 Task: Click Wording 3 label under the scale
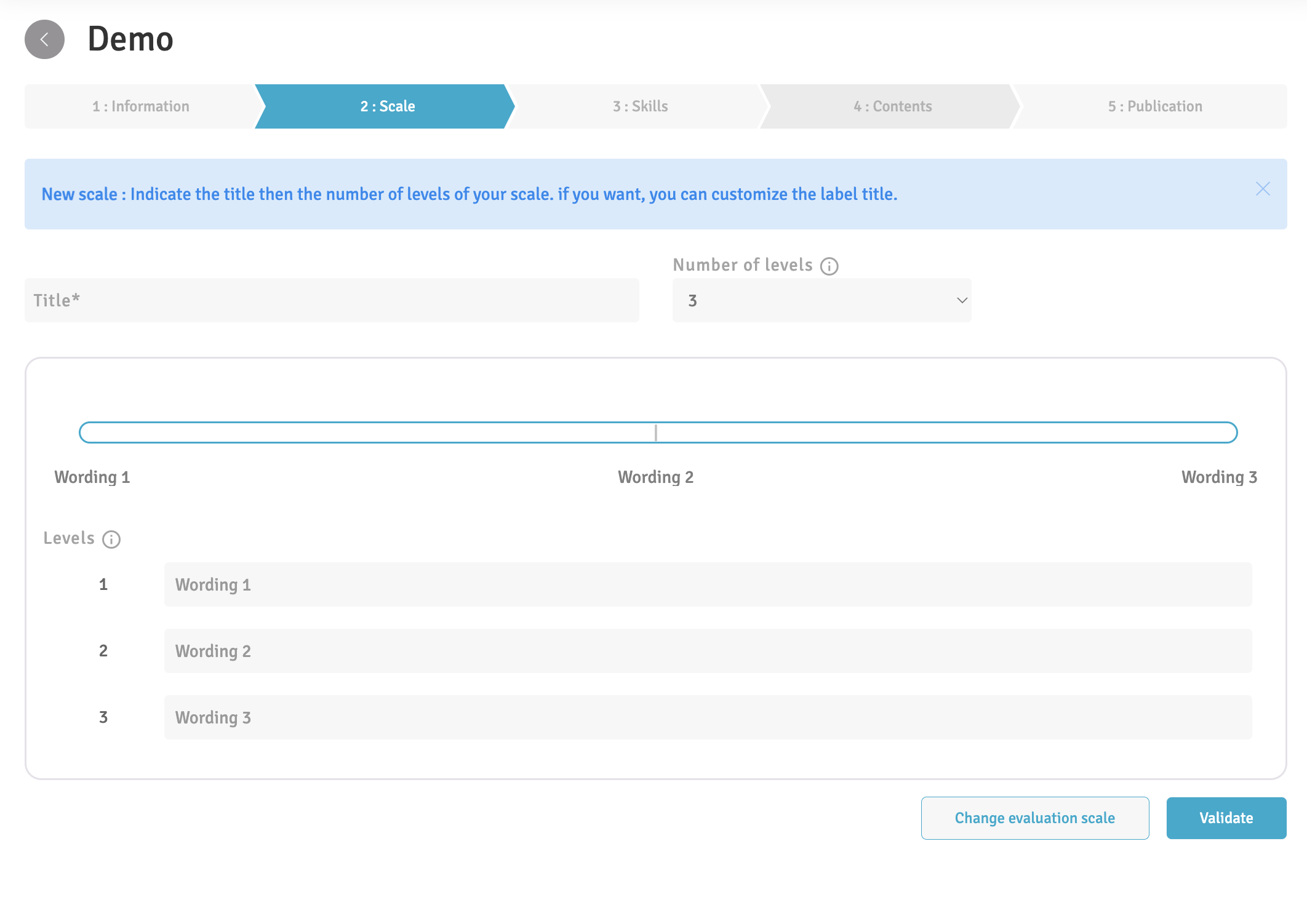[x=1218, y=477]
